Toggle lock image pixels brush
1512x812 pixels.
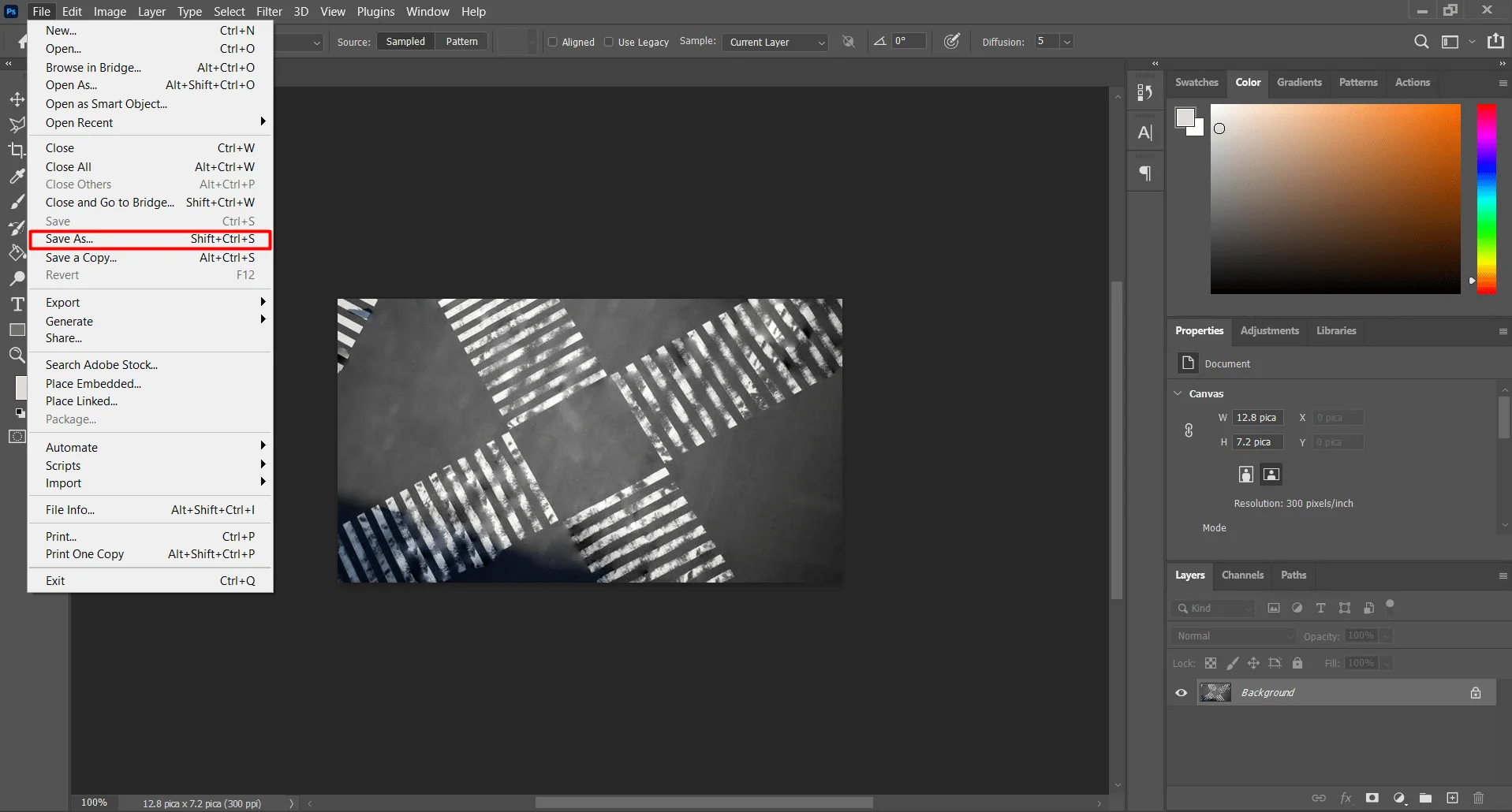point(1232,663)
